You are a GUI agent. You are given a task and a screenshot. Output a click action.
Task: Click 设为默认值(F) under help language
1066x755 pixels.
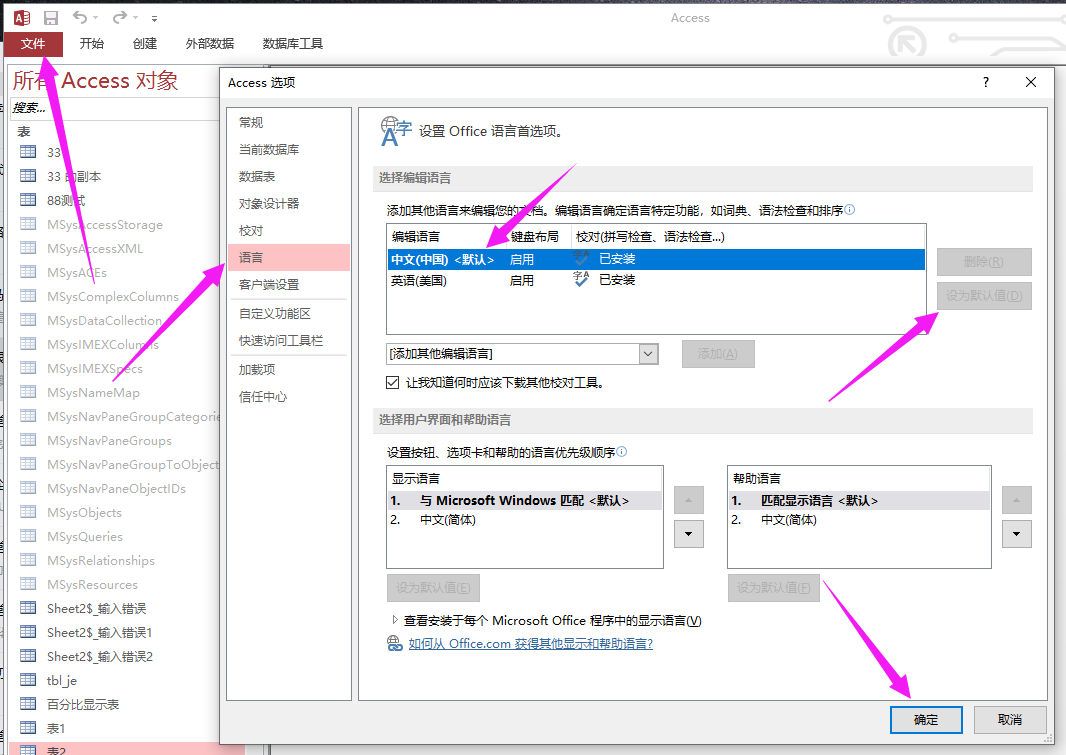point(774,588)
